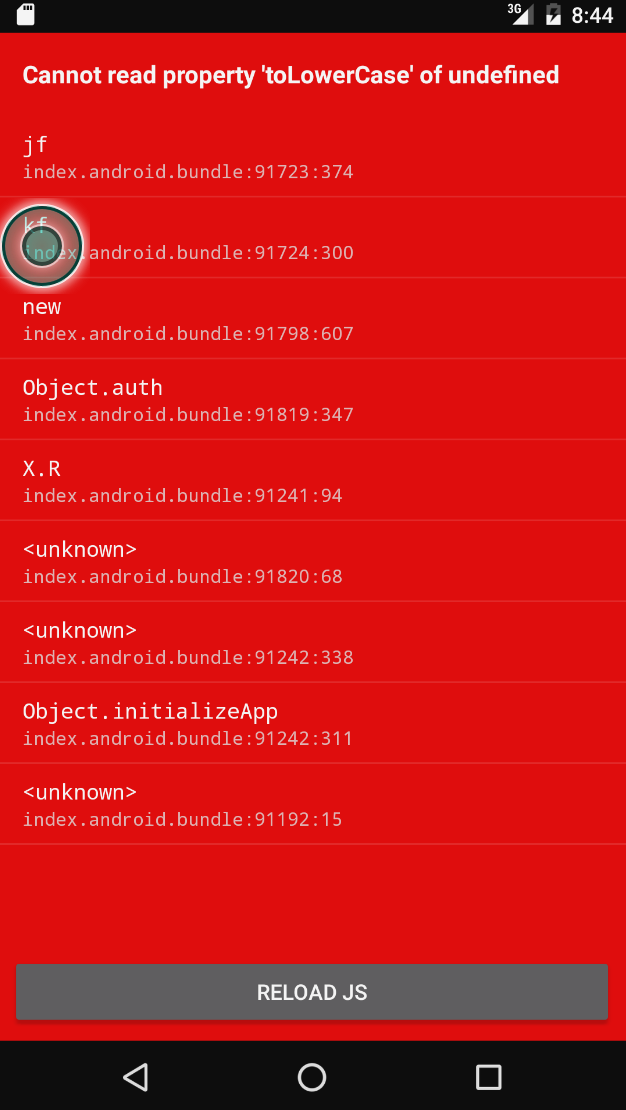Image resolution: width=626 pixels, height=1110 pixels.
Task: Tap the Android back navigation icon
Action: [x=135, y=1077]
